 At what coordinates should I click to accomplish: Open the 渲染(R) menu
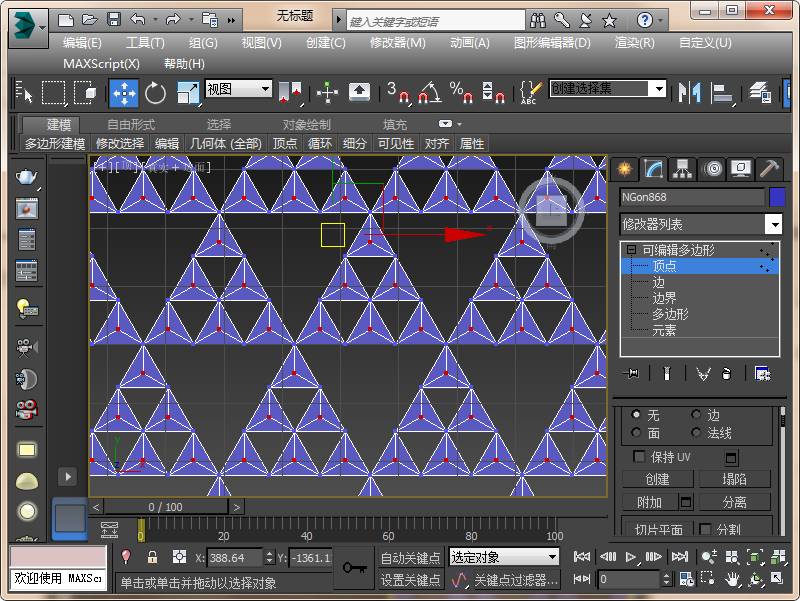click(x=634, y=42)
